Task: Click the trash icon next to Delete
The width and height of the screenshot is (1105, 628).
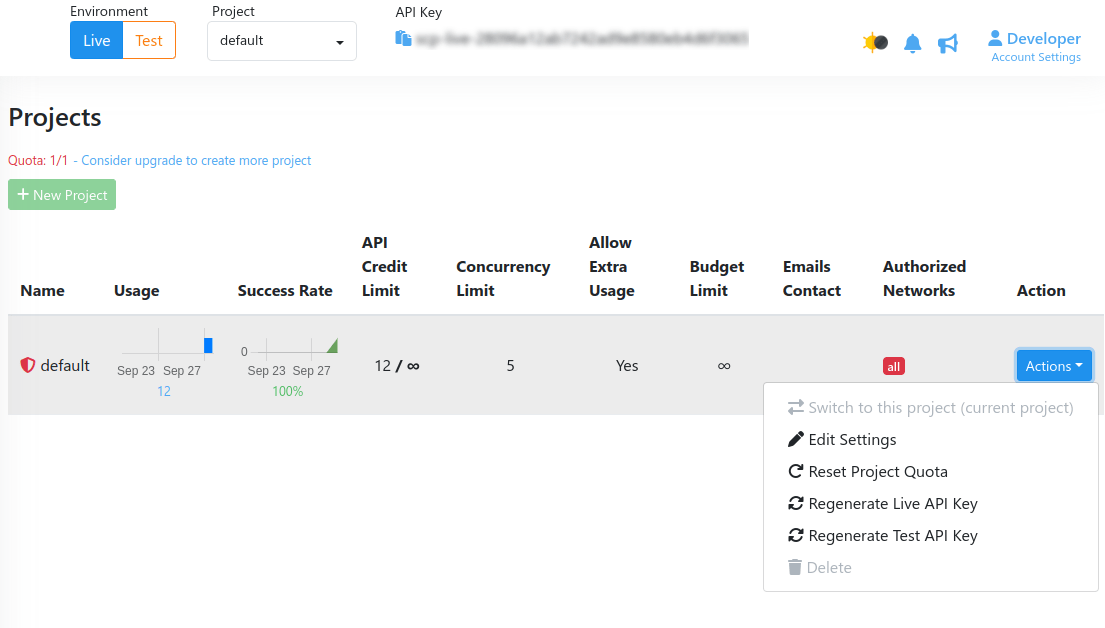Action: [796, 567]
